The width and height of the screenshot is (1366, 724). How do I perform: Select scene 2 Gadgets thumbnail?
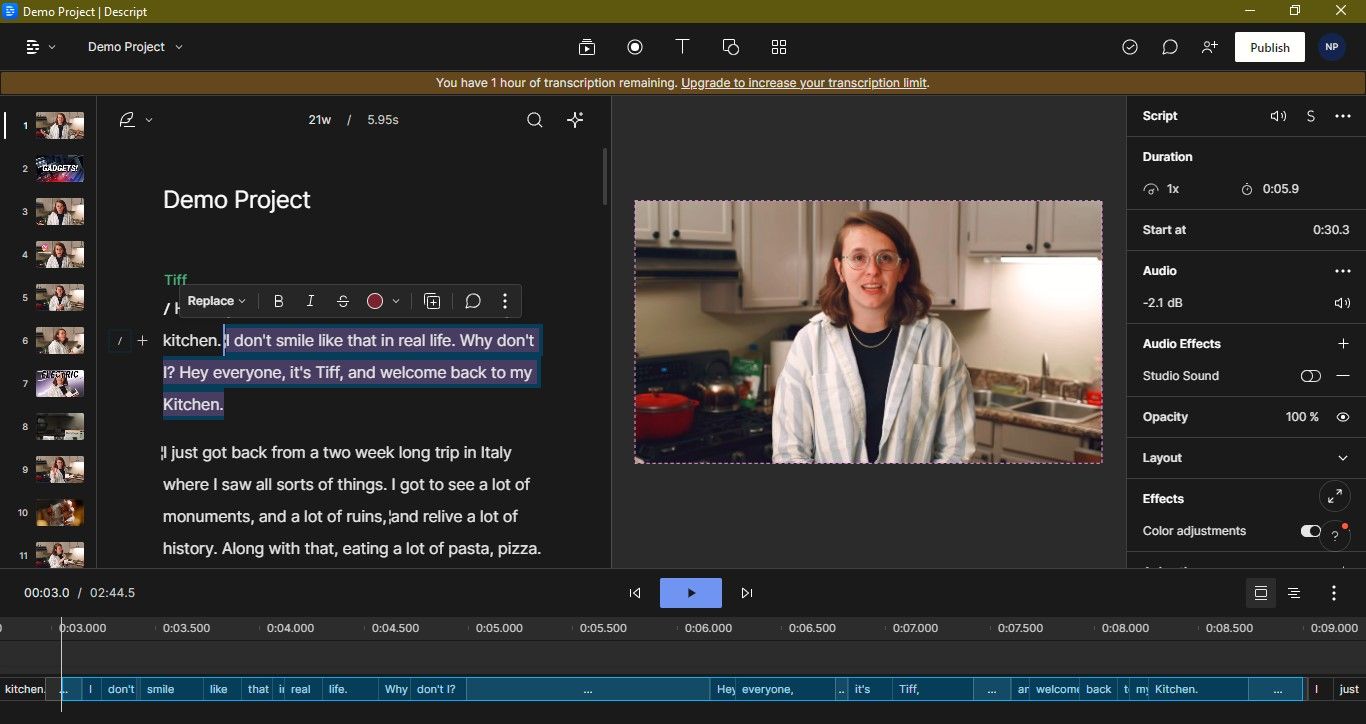click(60, 169)
